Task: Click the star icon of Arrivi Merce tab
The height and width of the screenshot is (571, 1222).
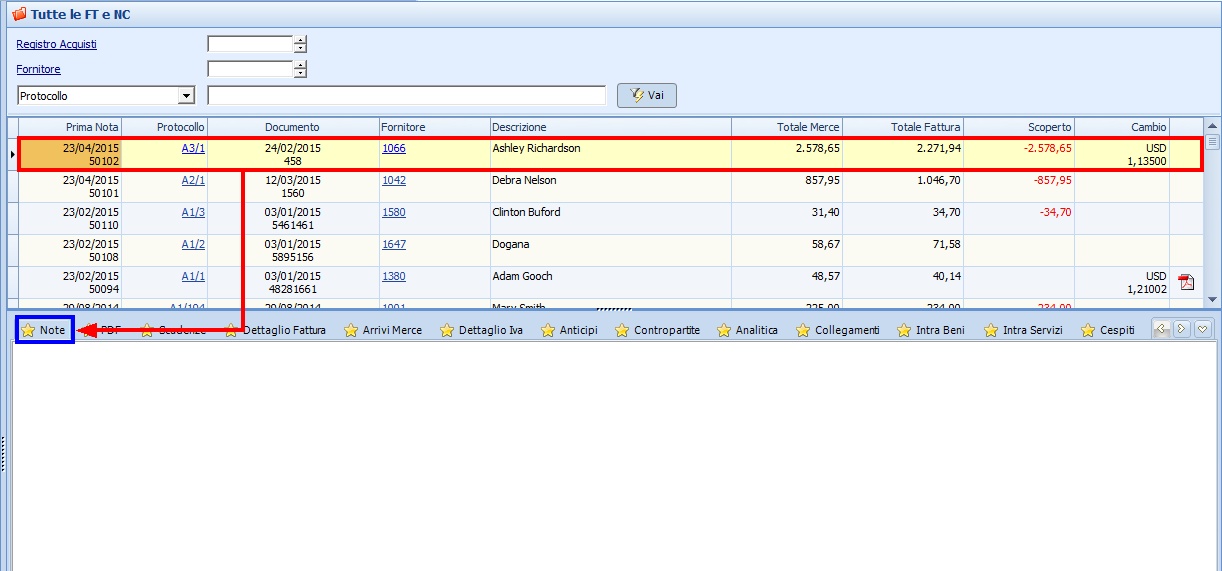Action: (351, 331)
